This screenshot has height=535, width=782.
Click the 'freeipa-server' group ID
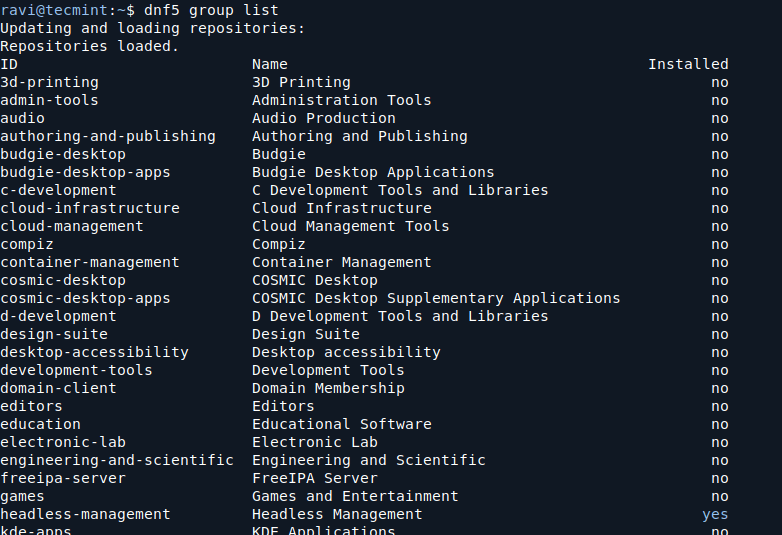coord(62,478)
